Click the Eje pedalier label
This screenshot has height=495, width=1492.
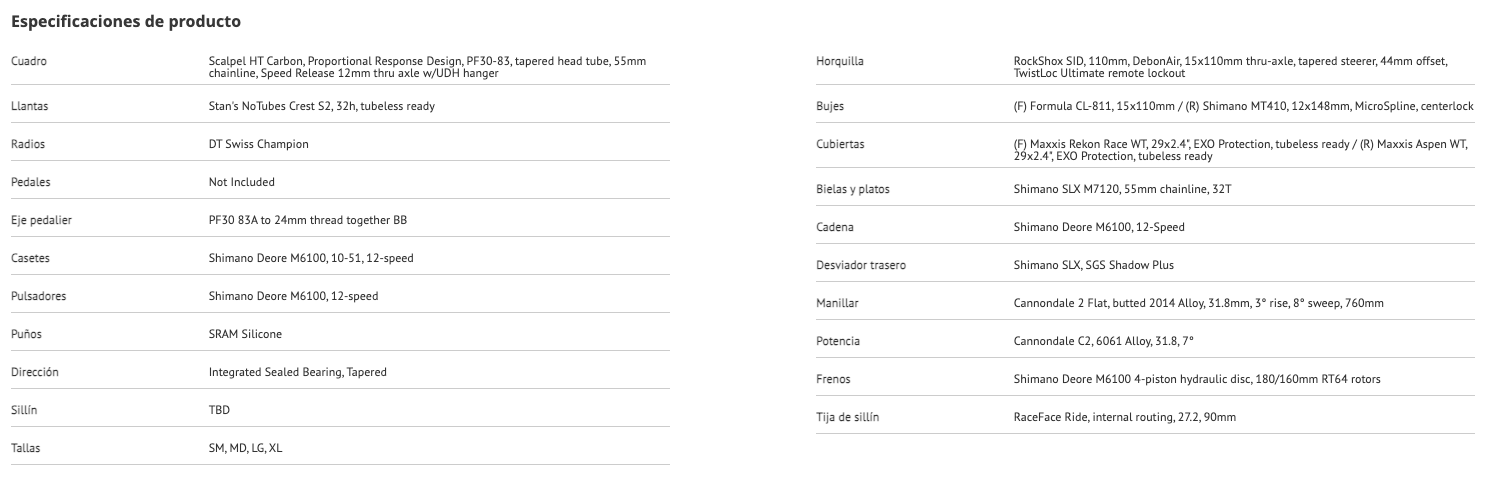(x=41, y=220)
